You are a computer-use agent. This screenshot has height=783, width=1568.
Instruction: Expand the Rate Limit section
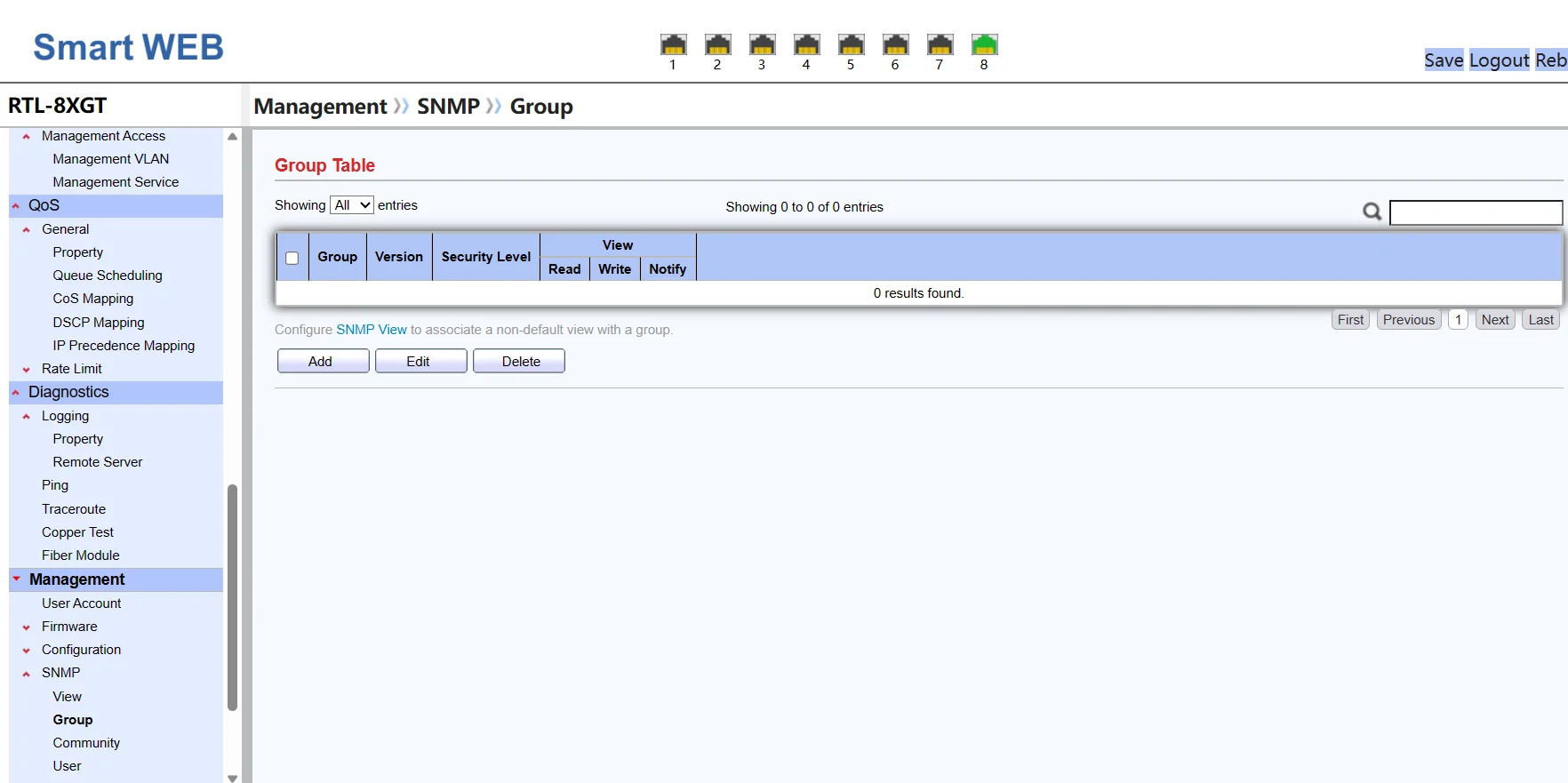27,370
